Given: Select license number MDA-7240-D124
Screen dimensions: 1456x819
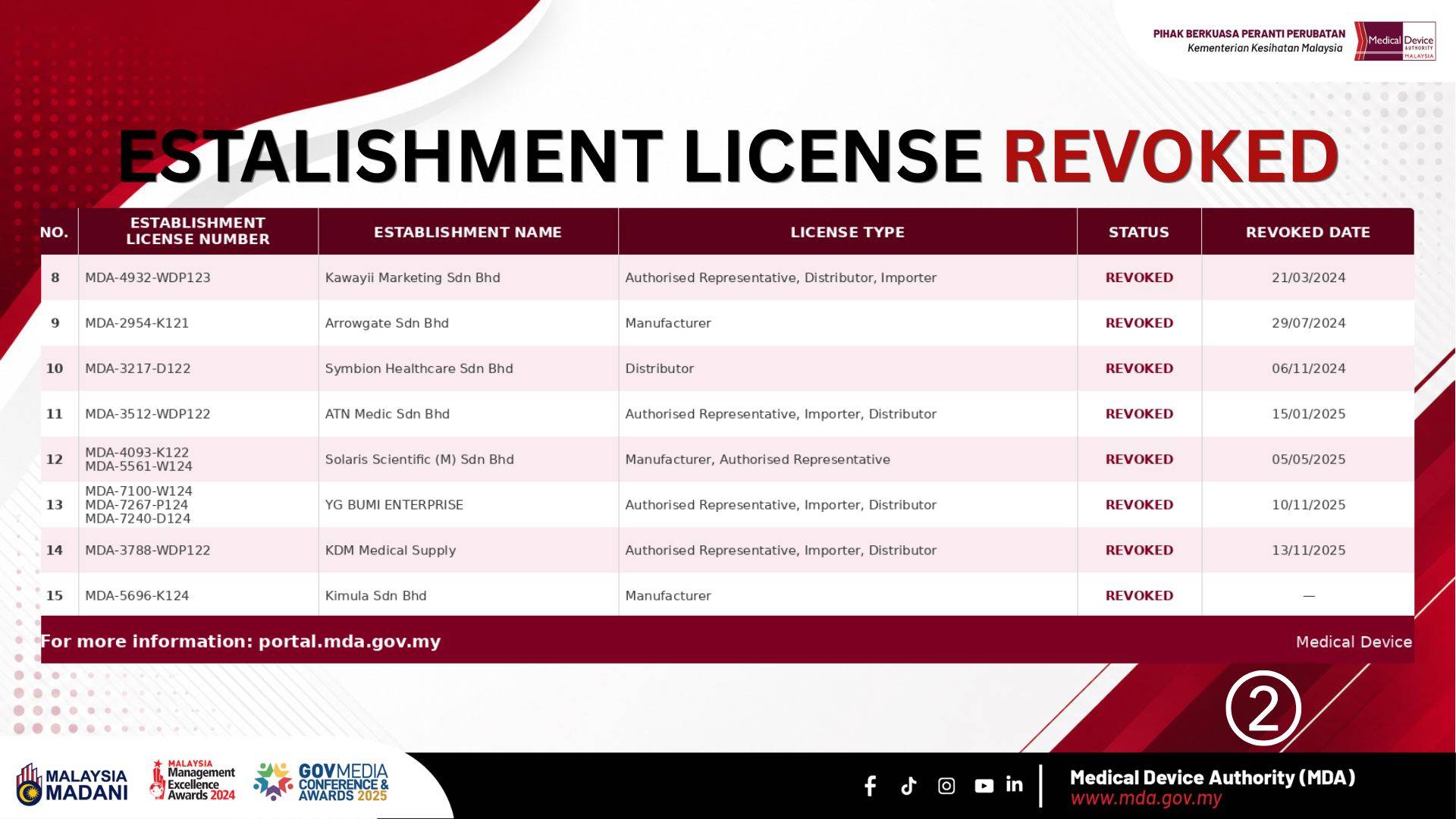Looking at the screenshot, I should [x=138, y=519].
